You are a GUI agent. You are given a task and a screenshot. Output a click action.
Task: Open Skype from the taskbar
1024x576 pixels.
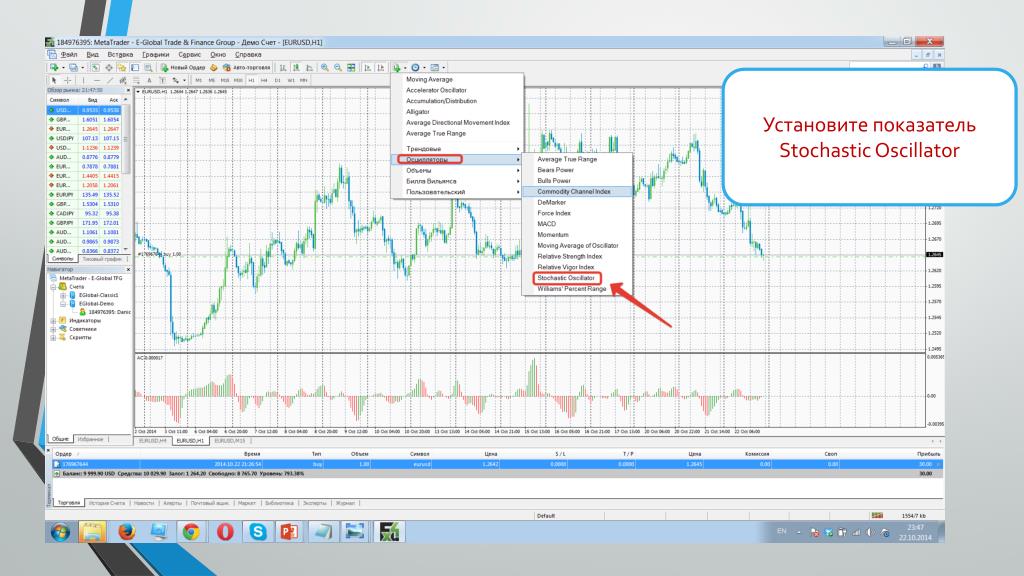(x=258, y=532)
